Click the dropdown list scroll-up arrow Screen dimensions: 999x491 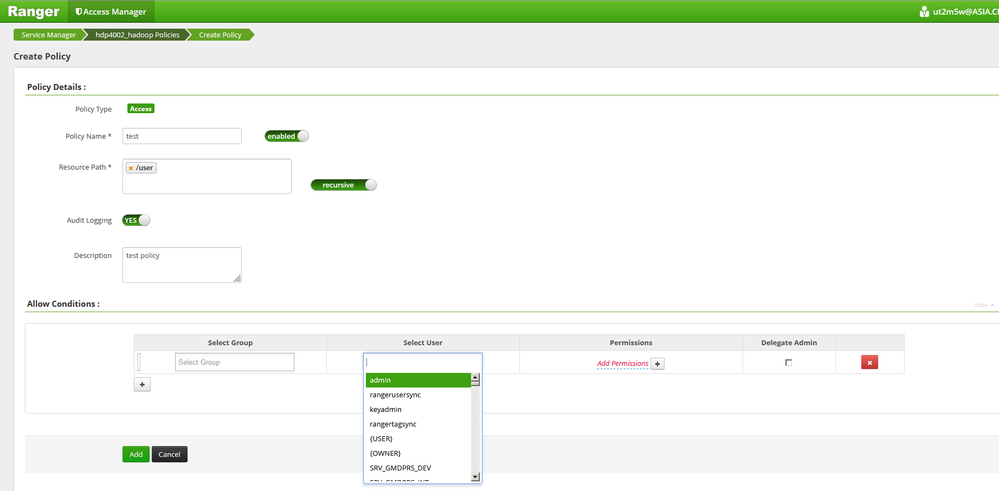coord(475,379)
